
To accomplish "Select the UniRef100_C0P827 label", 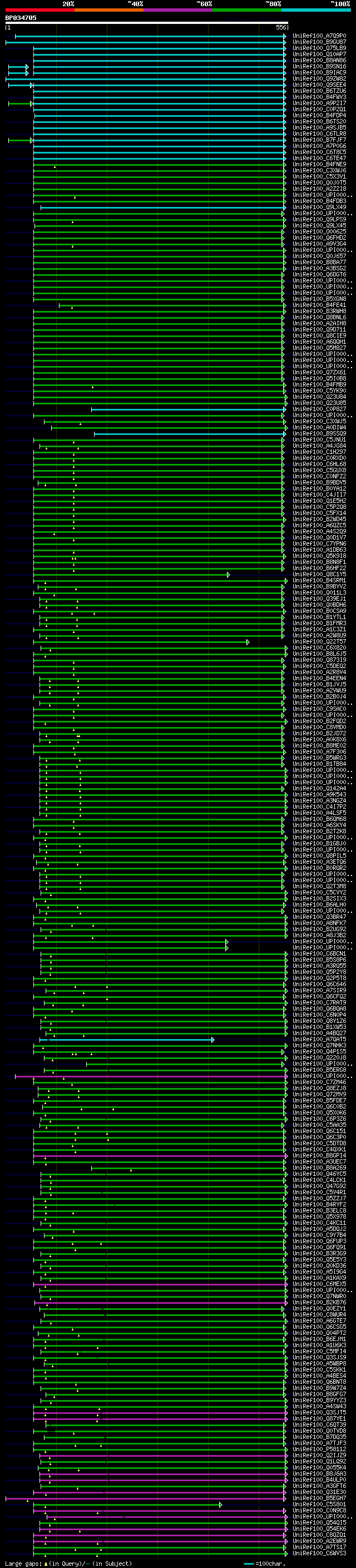I will point(319,409).
